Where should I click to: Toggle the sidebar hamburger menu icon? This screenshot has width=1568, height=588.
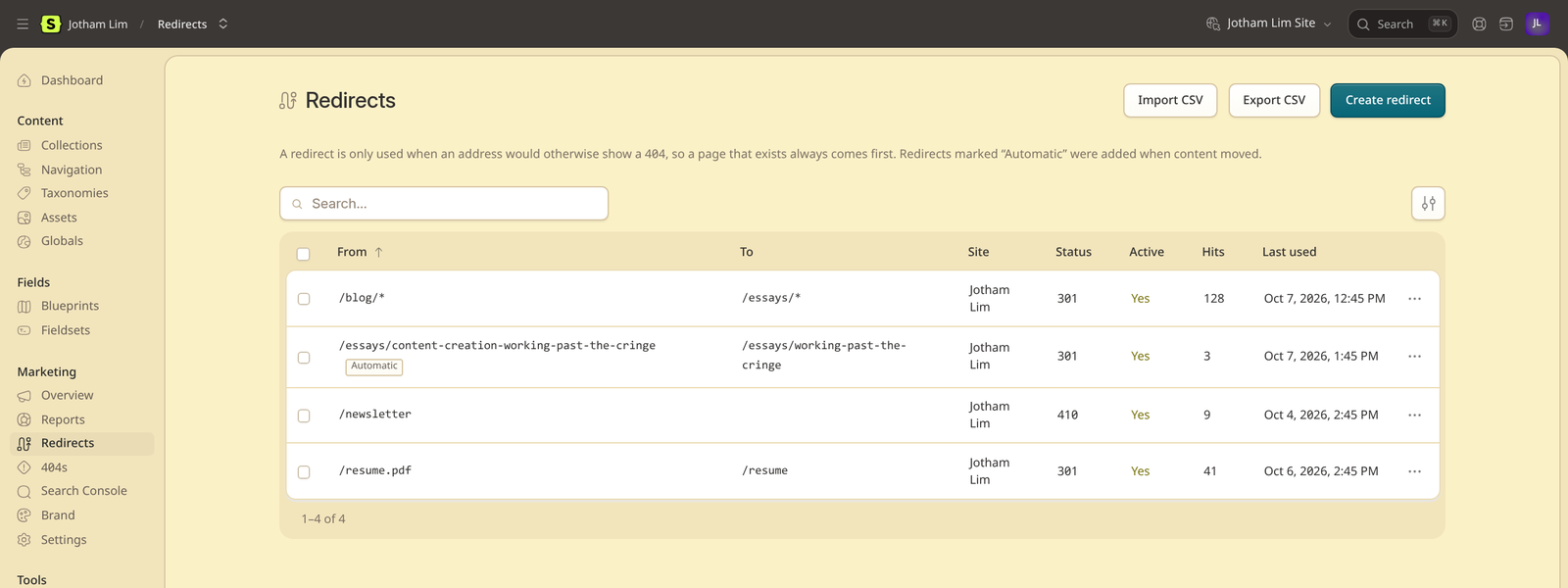(x=23, y=24)
